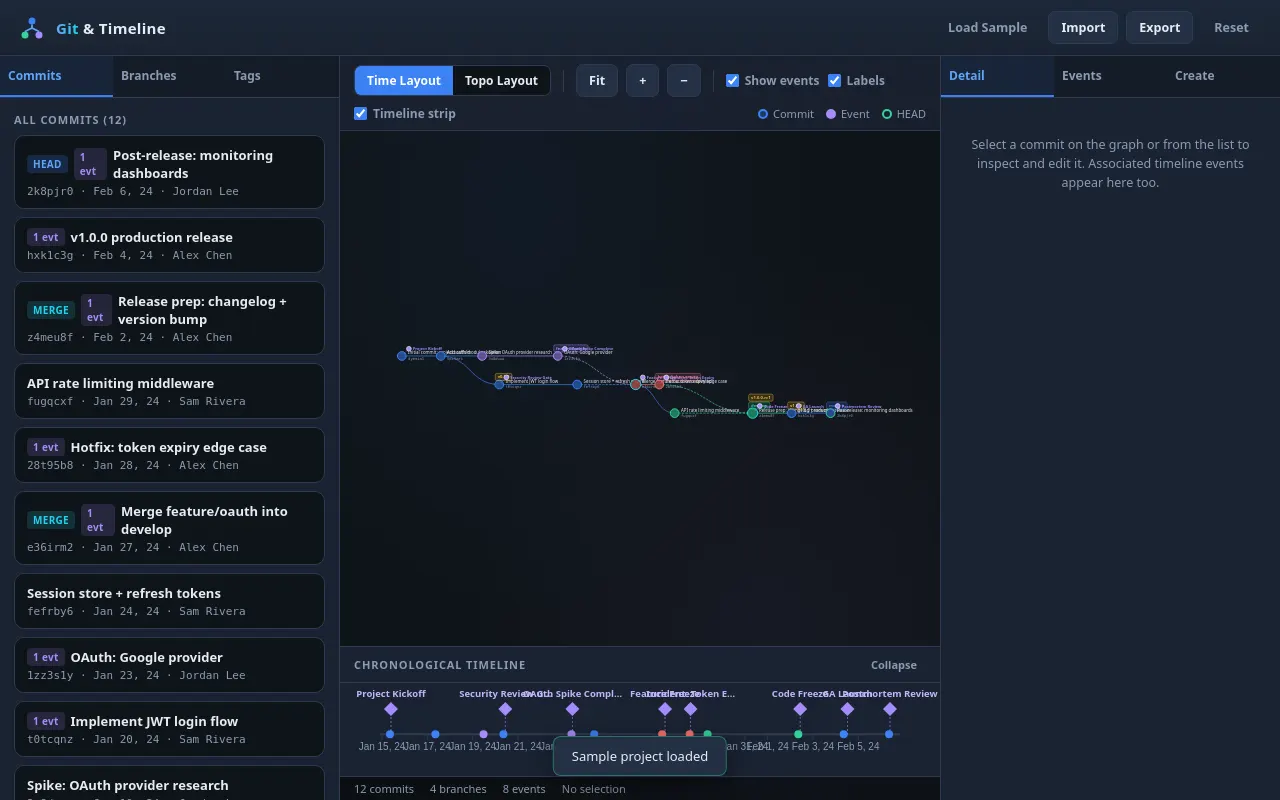The height and width of the screenshot is (800, 1280).
Task: Click the Import button
Action: coord(1083,28)
